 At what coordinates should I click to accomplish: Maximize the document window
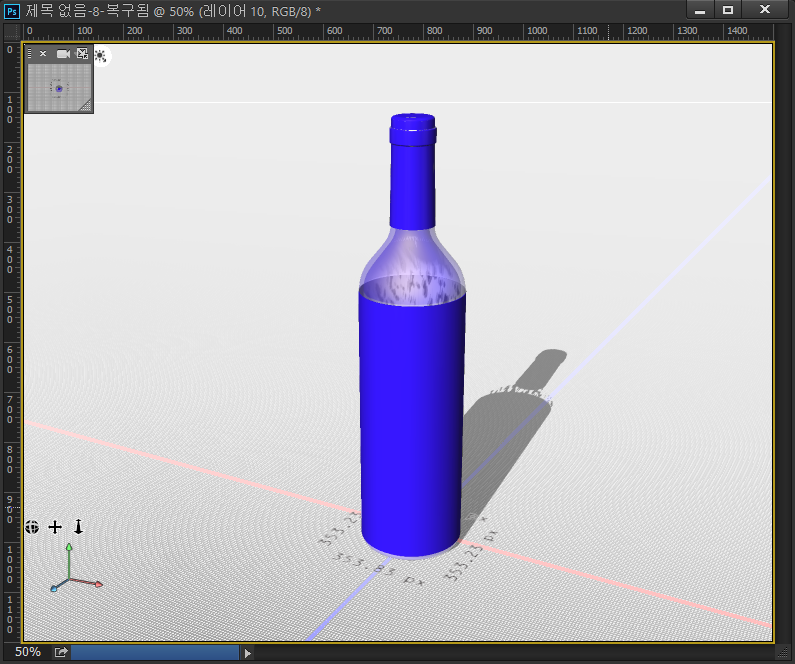[x=728, y=10]
